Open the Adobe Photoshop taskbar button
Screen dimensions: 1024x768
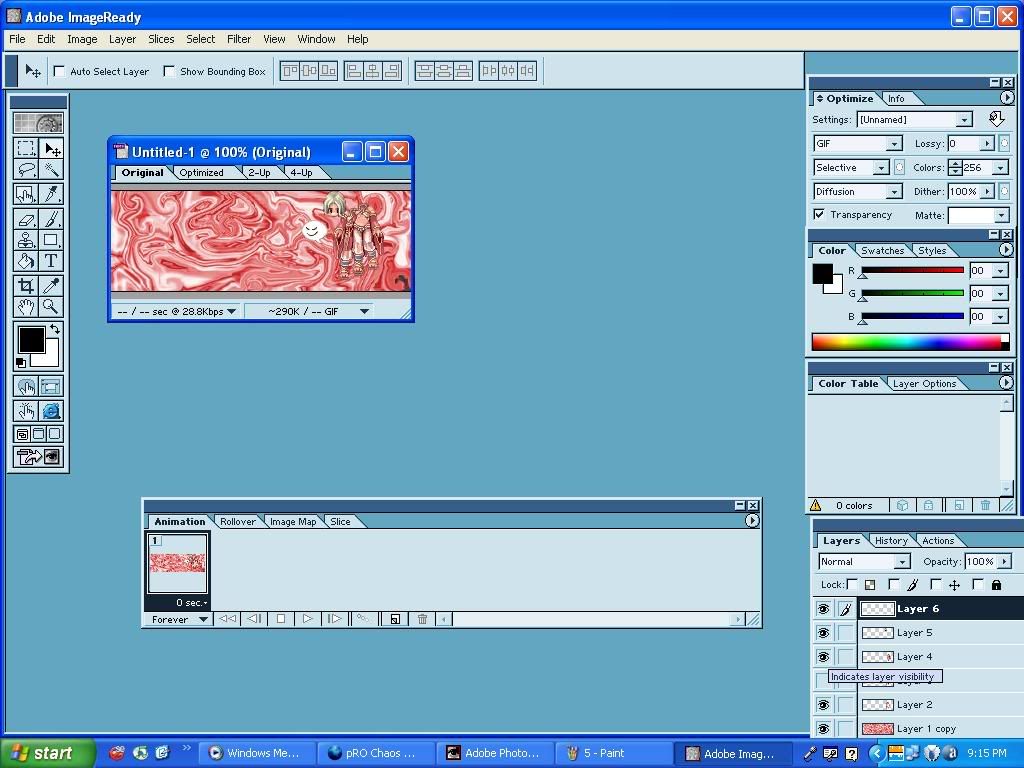(494, 753)
